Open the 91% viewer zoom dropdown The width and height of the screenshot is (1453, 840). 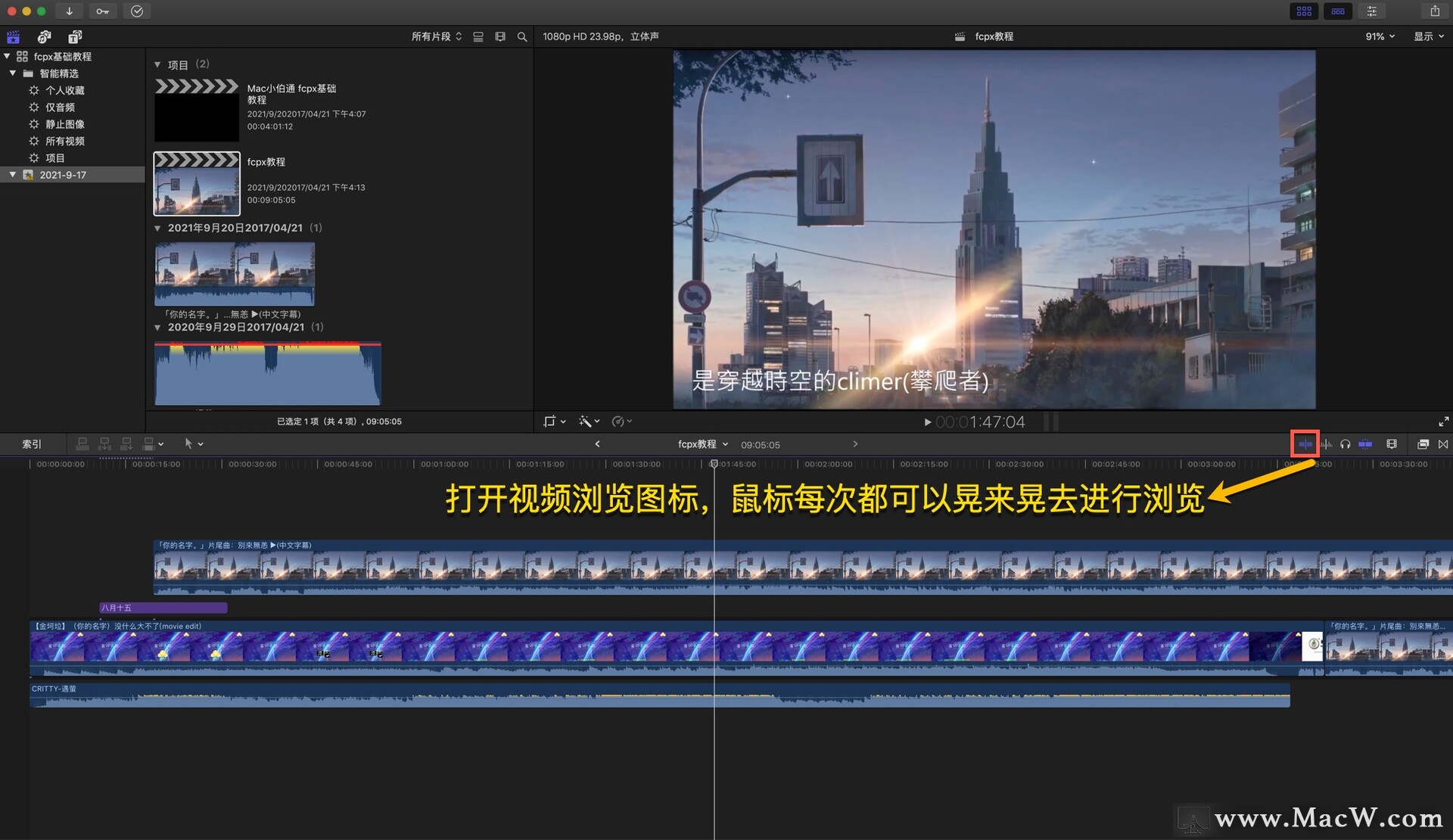(1379, 36)
